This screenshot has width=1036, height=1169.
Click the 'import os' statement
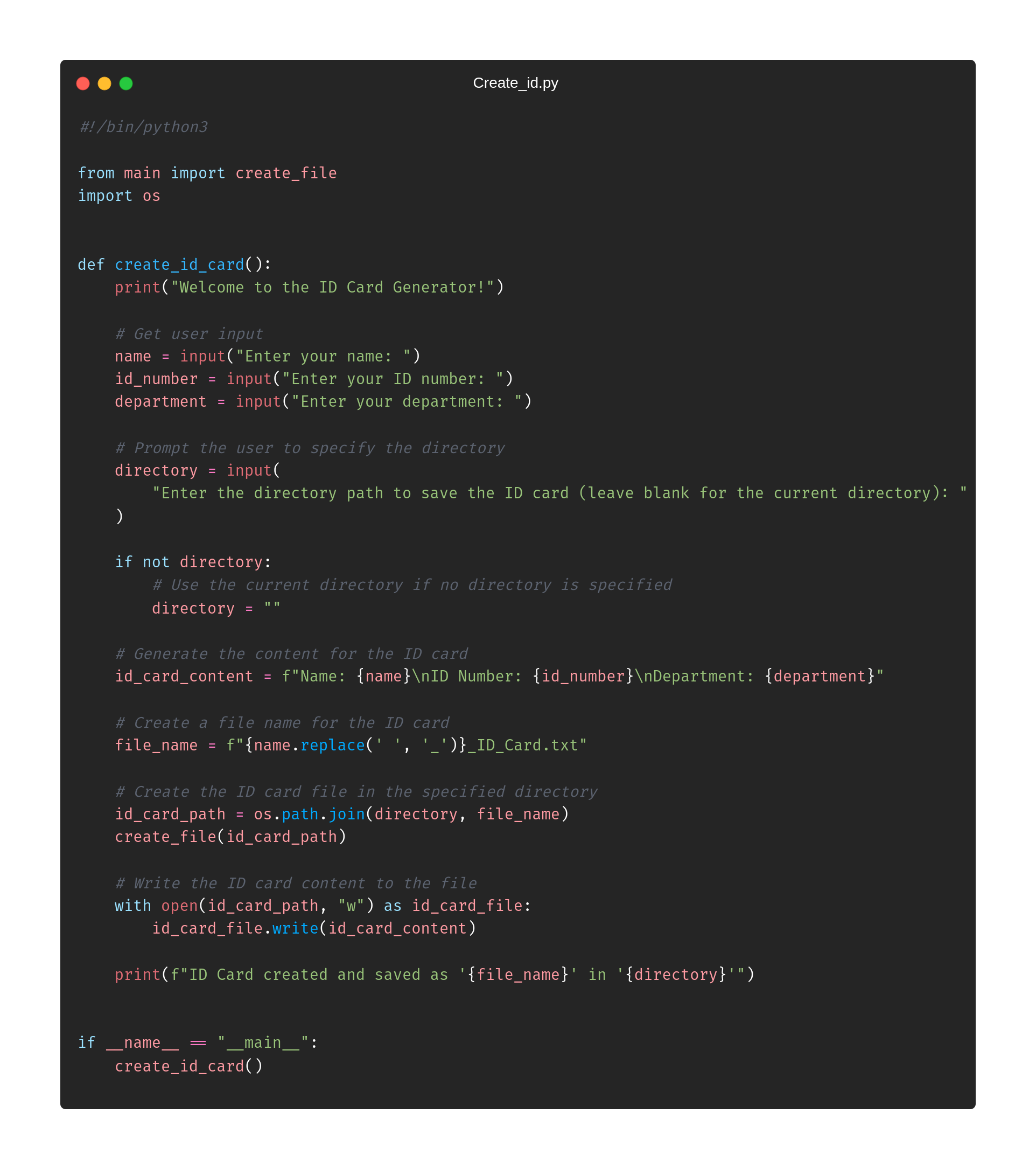[119, 196]
